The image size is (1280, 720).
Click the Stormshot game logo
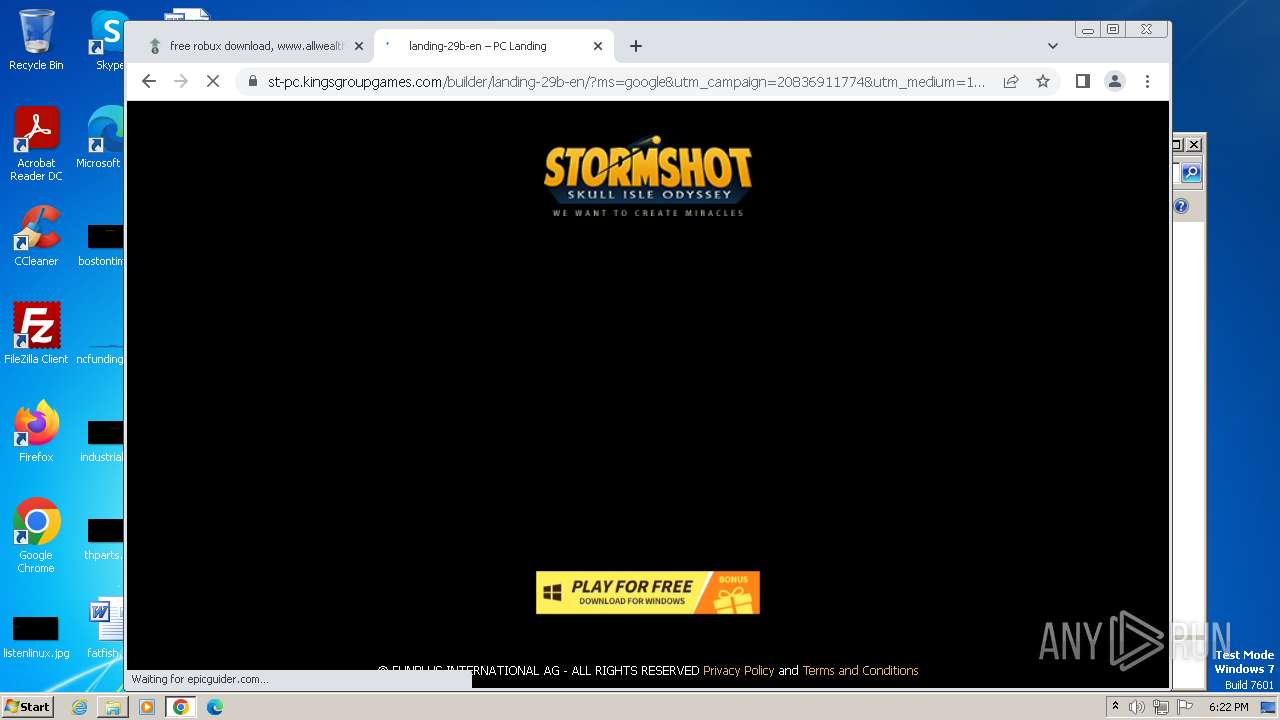pyautogui.click(x=648, y=176)
